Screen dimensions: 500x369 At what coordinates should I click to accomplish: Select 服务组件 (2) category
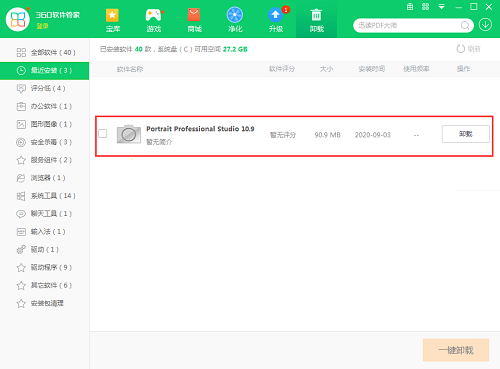(x=45, y=160)
